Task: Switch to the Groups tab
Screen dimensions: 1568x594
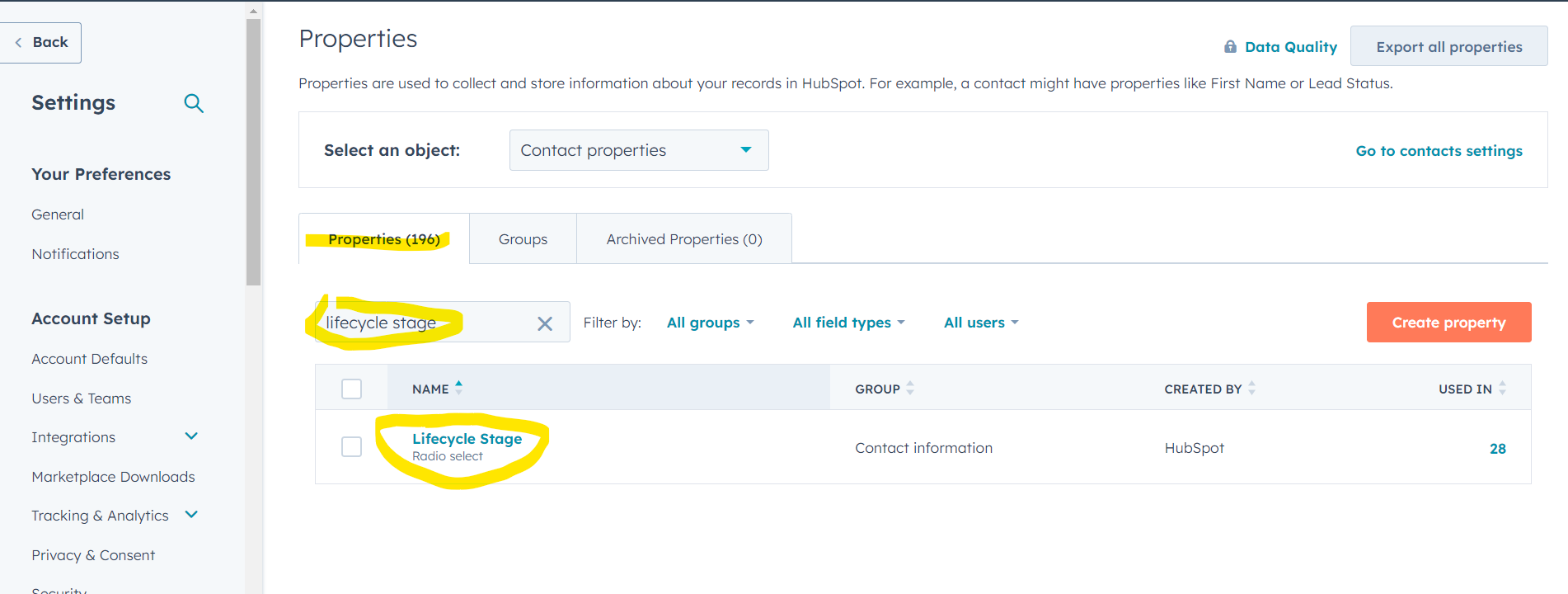Action: coord(523,239)
